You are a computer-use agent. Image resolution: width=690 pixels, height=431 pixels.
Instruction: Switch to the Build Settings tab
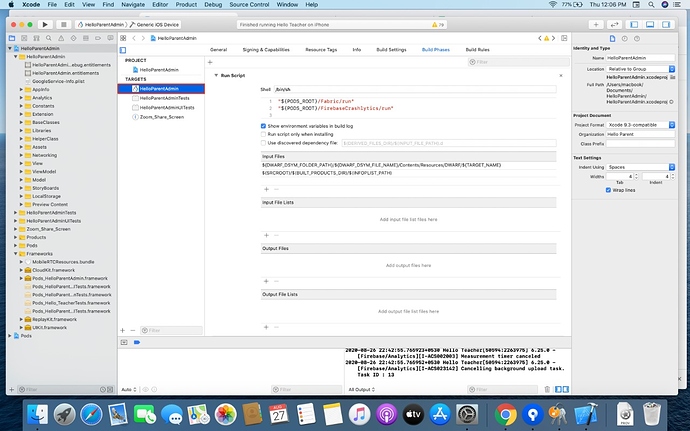tap(391, 50)
